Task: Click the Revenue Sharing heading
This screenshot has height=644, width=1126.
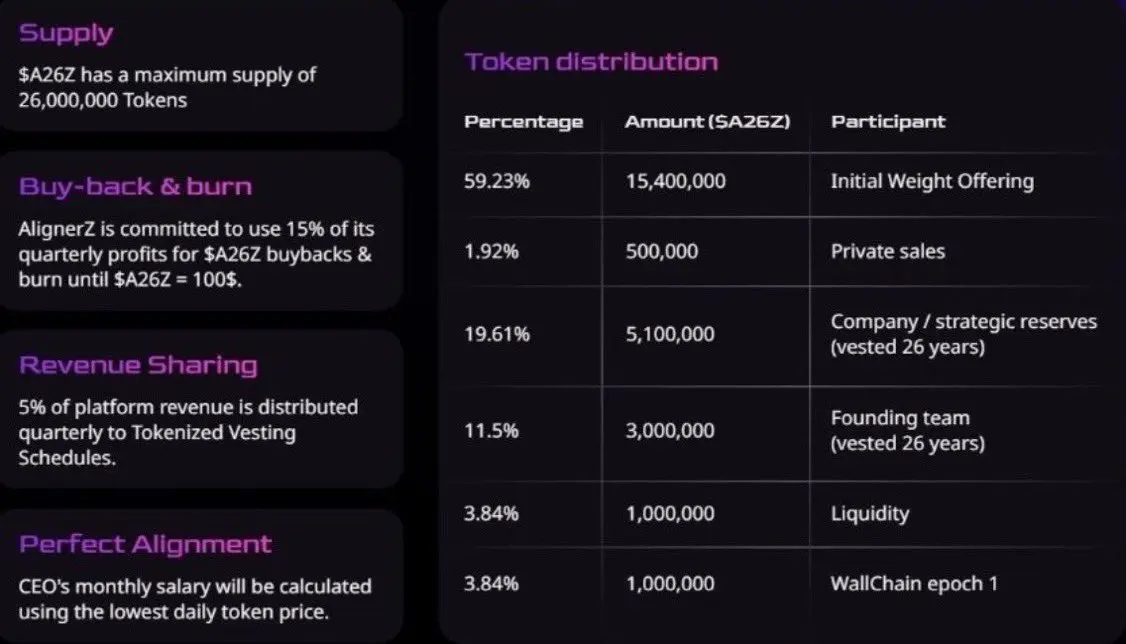Action: (138, 365)
